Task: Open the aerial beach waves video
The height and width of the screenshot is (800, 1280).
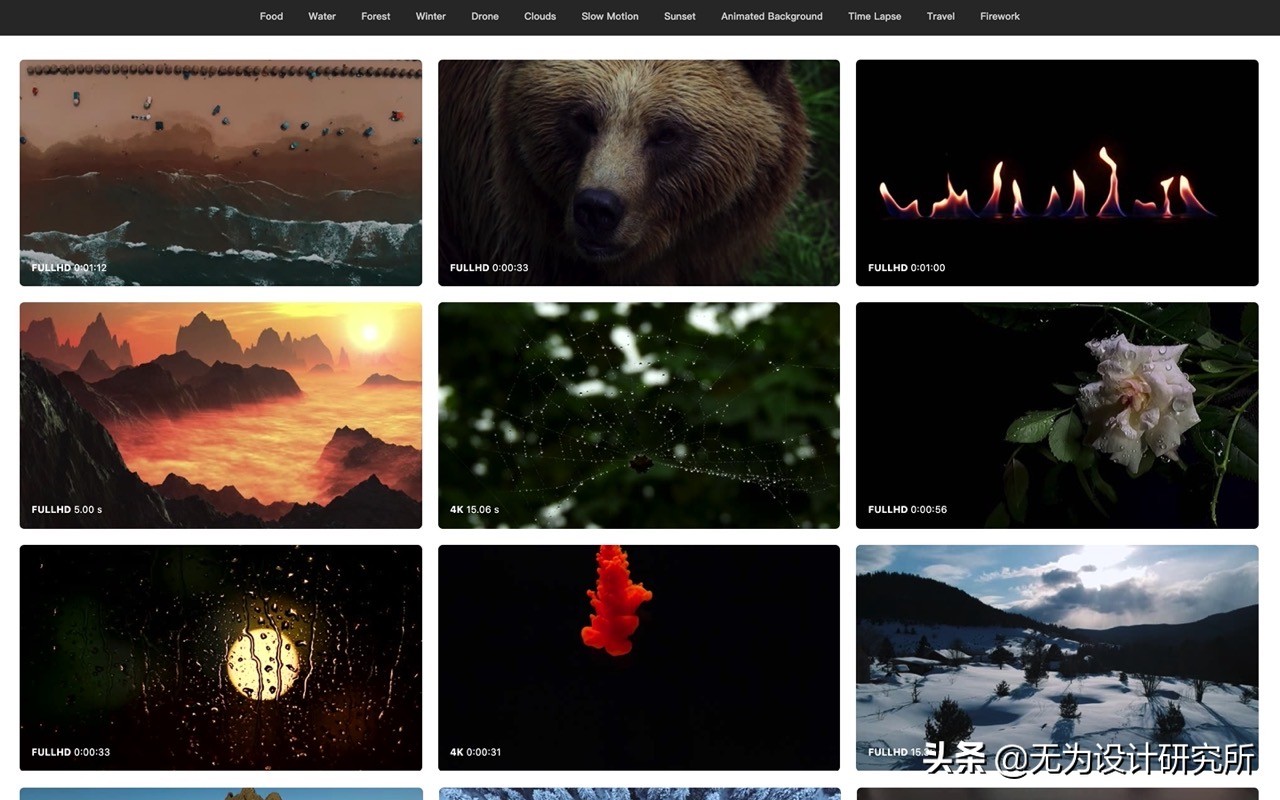Action: point(221,173)
